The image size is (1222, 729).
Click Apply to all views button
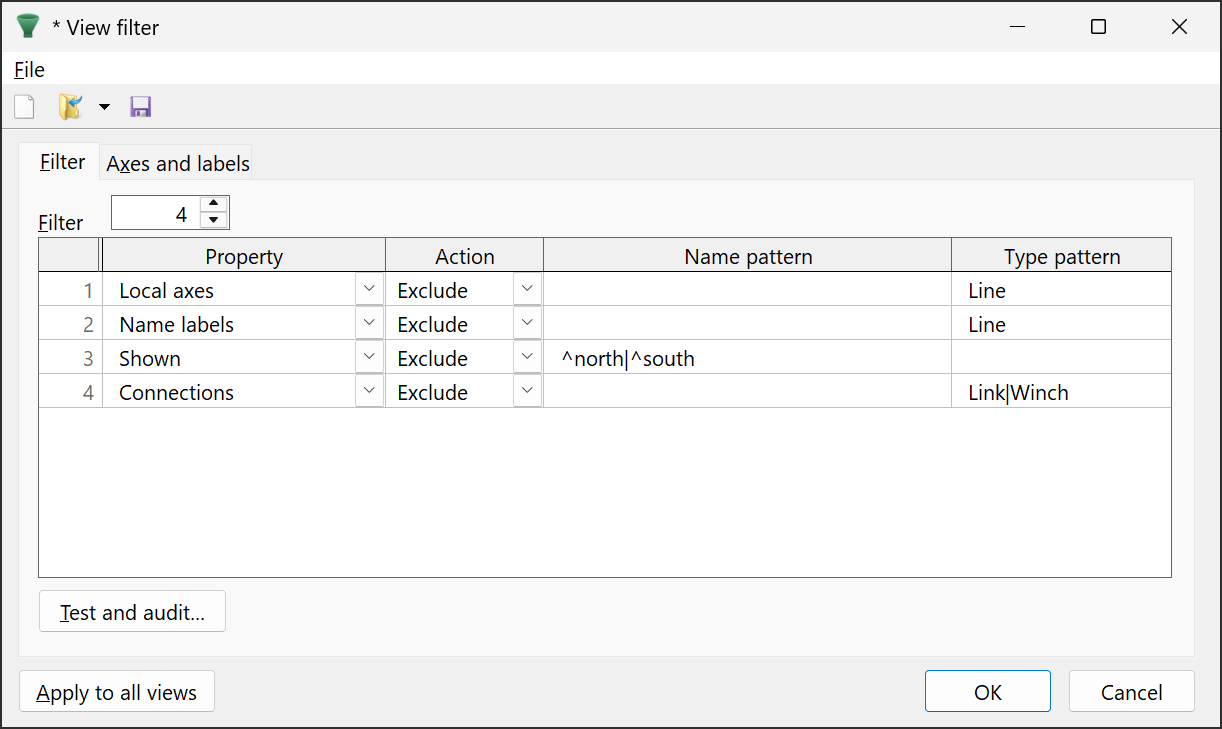tap(117, 692)
